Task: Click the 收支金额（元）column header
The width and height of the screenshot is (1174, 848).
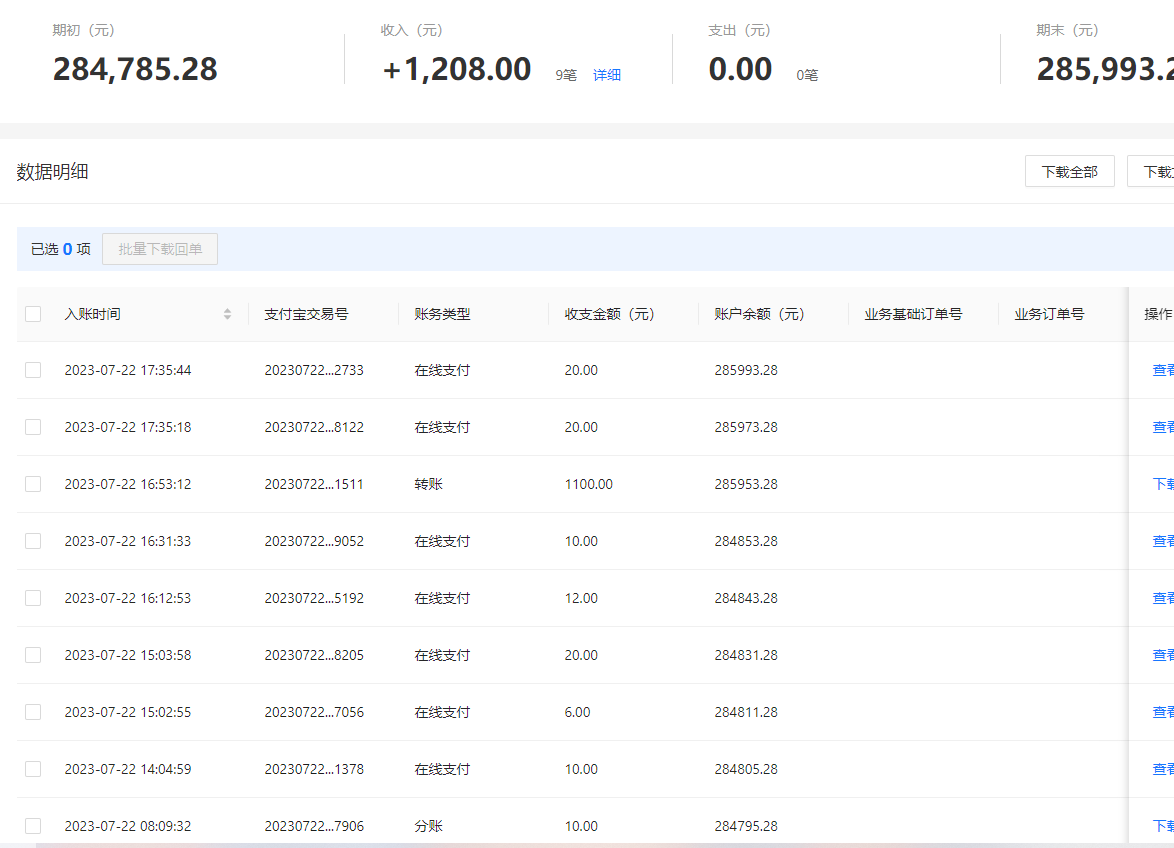Action: pyautogui.click(x=609, y=314)
